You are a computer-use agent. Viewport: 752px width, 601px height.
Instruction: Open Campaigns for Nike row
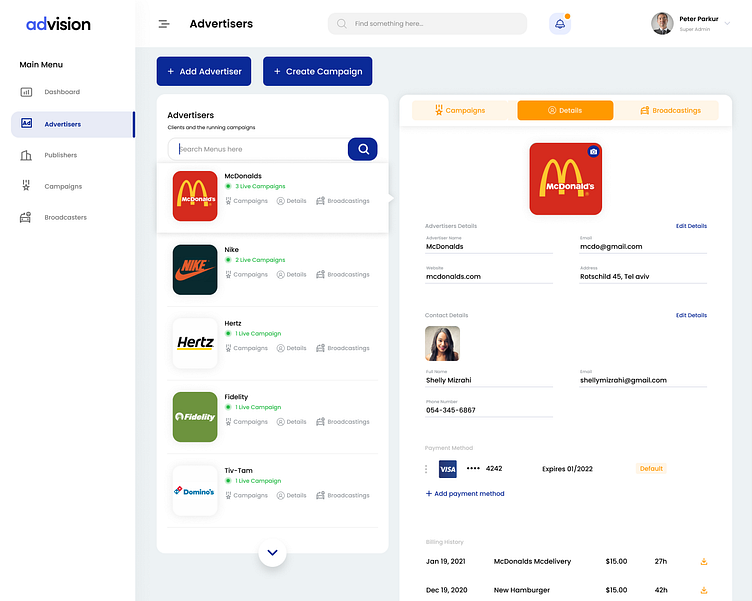pyautogui.click(x=247, y=274)
